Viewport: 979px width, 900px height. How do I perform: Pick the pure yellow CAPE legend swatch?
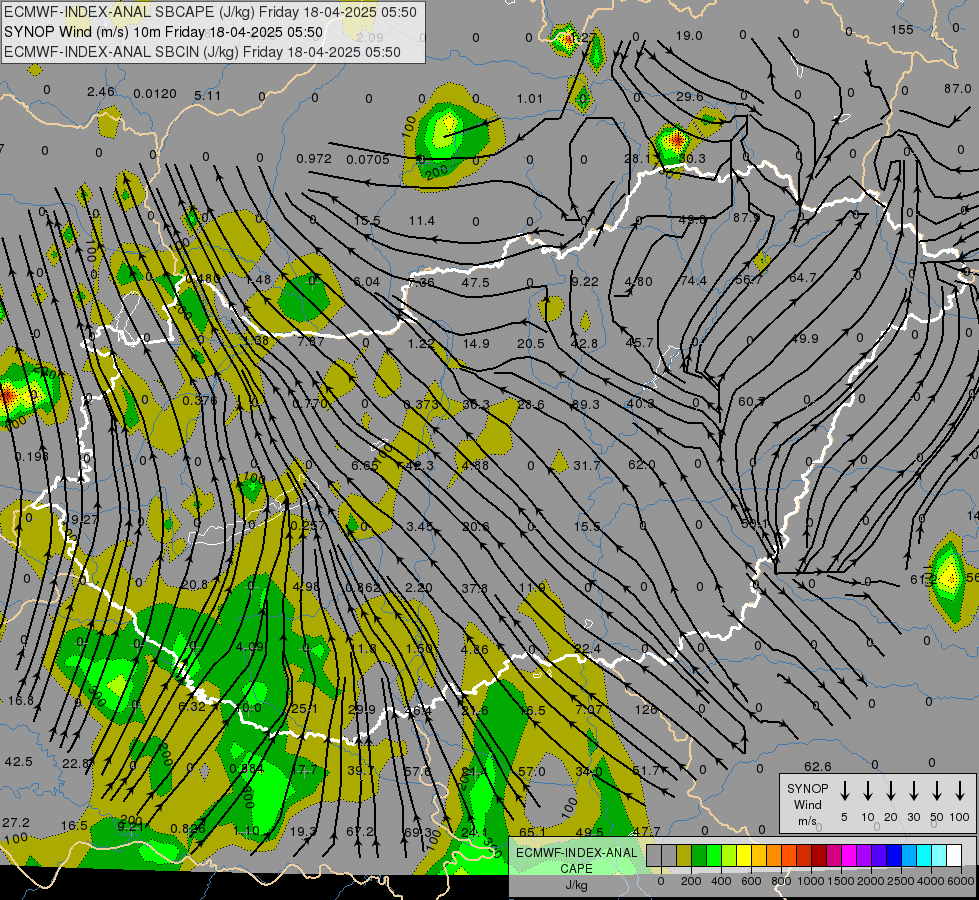coord(744,855)
